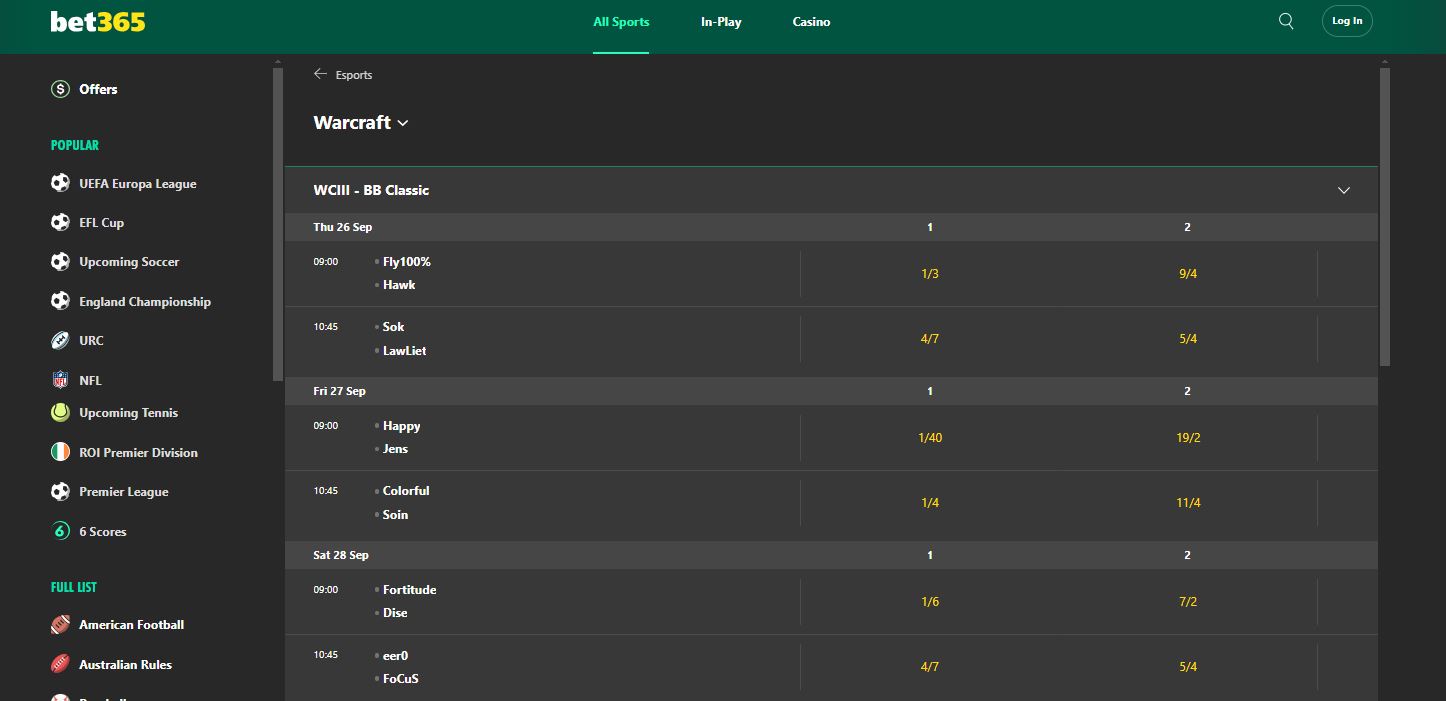Select the ROI Premier Division flag icon
Screen dimensions: 1446x701
[x=60, y=452]
